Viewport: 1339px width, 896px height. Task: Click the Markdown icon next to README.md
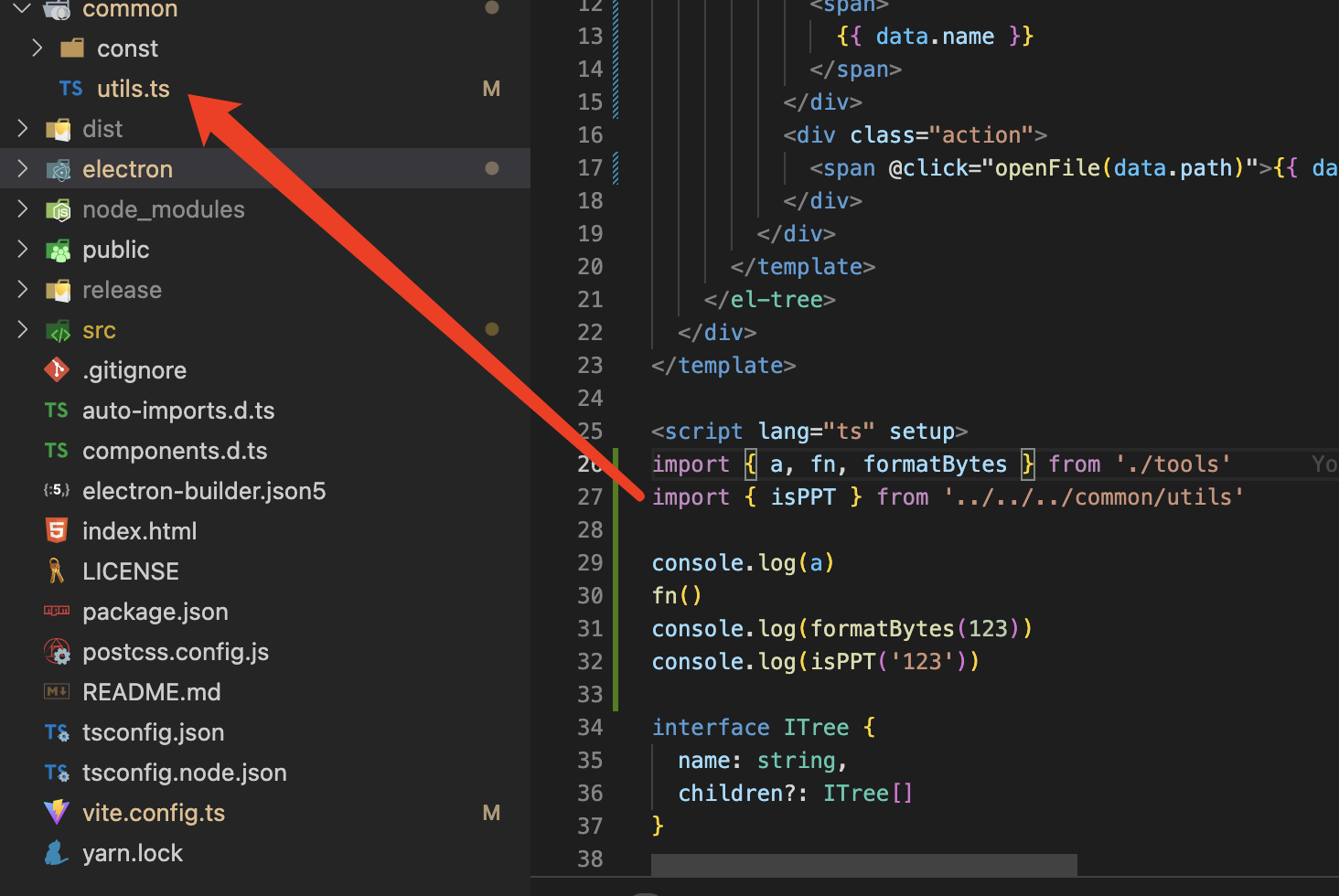pos(56,691)
